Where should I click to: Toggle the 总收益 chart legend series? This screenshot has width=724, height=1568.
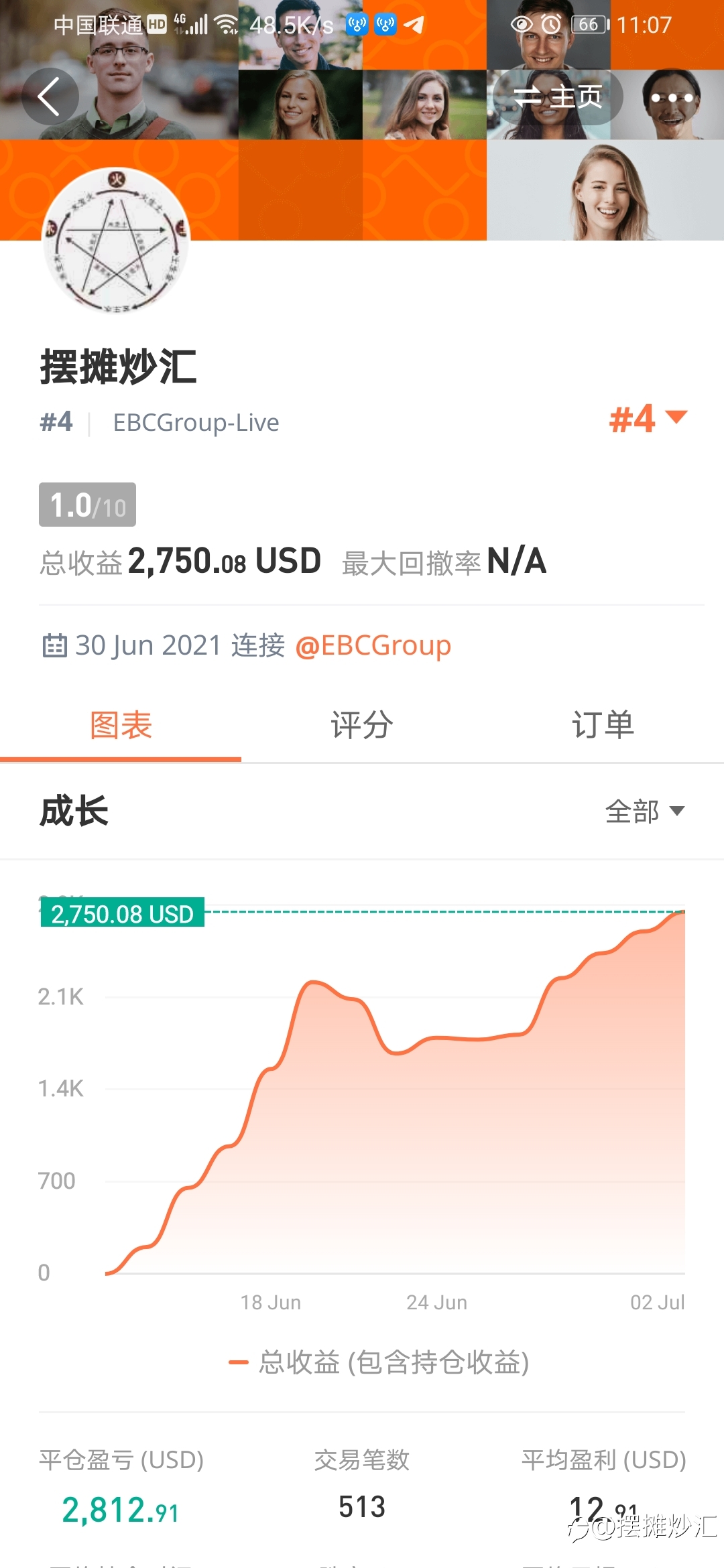tap(379, 1362)
